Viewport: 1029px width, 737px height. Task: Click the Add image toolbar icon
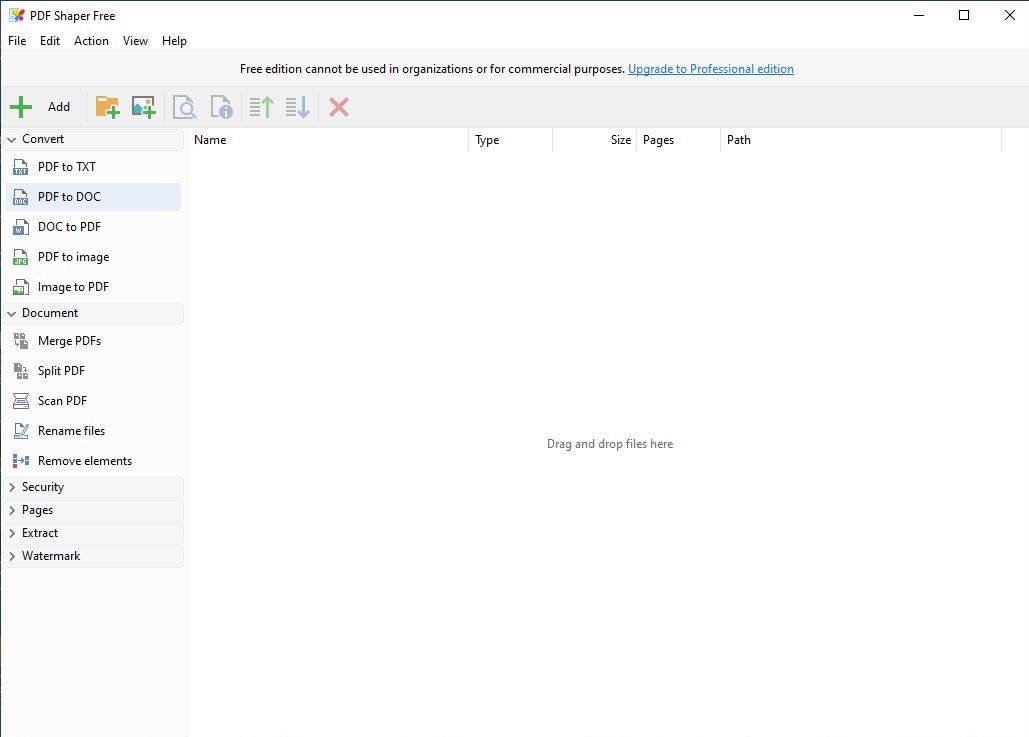[144, 107]
